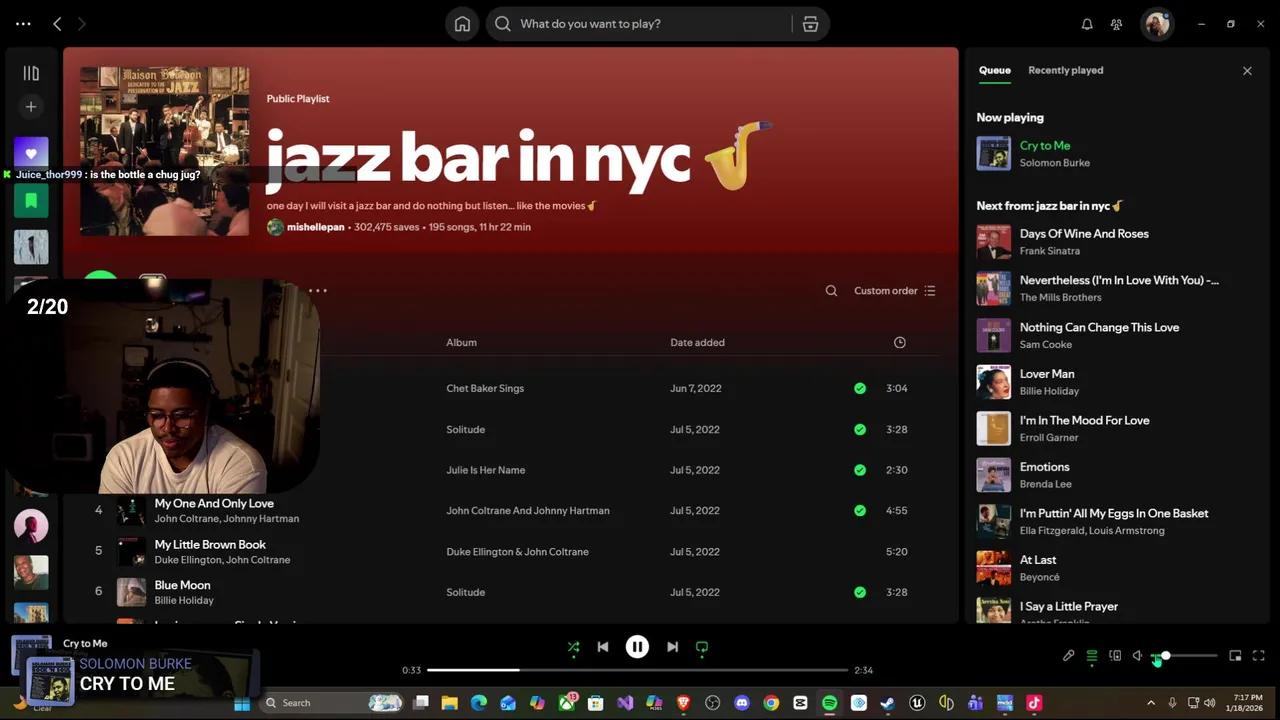1280x720 pixels.
Task: Toggle saved checkmark on Julie Is Her Name row
Action: [860, 470]
